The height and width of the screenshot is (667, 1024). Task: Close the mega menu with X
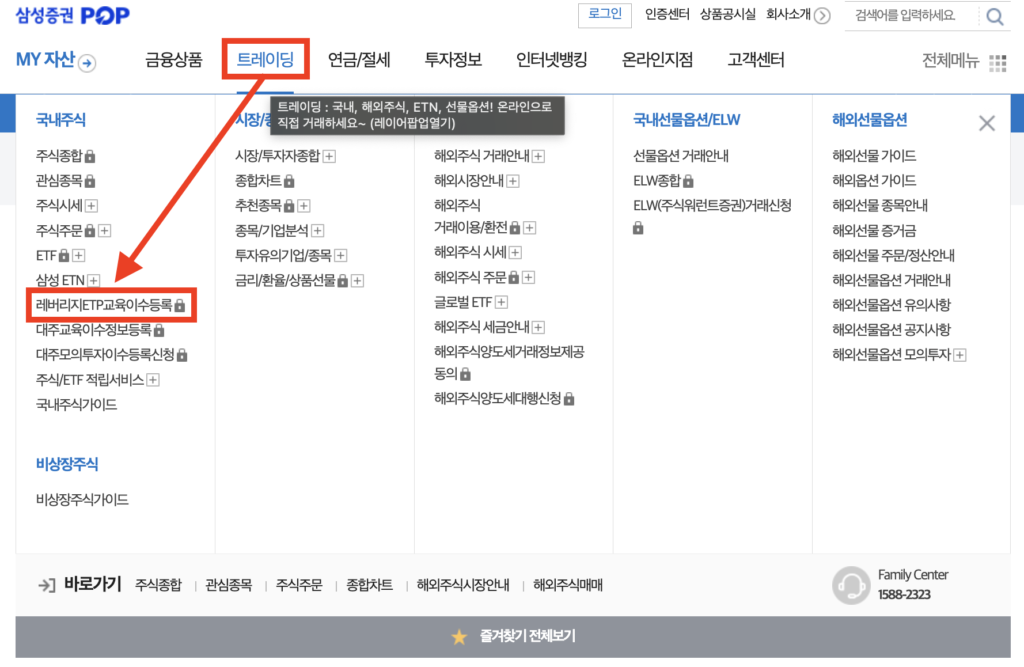(x=986, y=123)
